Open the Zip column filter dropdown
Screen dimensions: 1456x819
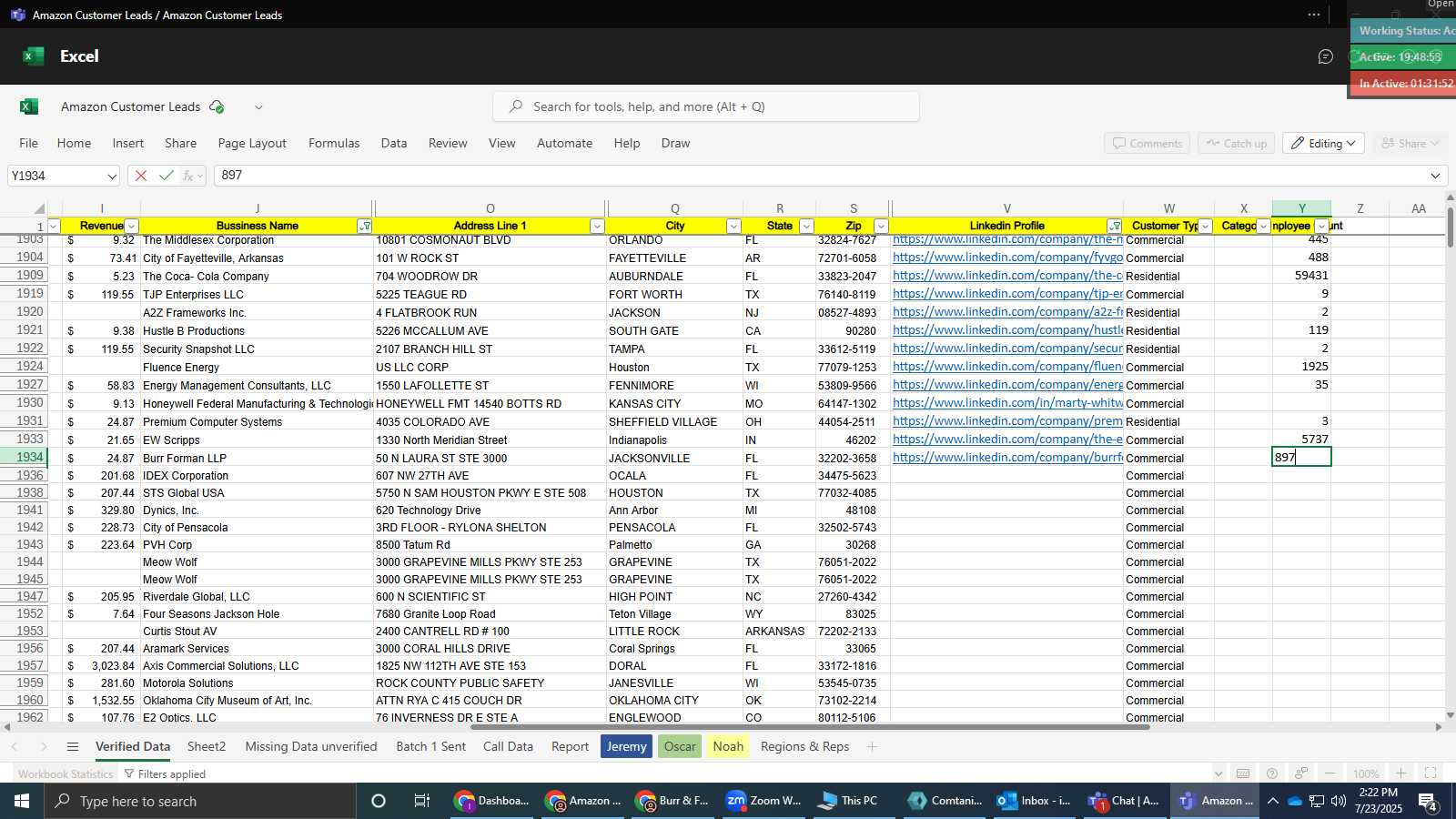pyautogui.click(x=881, y=227)
